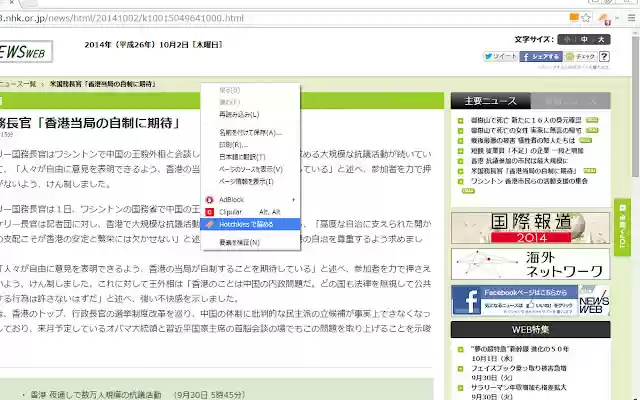The width and height of the screenshot is (640, 400).
Task: Choose ページのソースを表示(V) menu entry
Action: coord(251,169)
